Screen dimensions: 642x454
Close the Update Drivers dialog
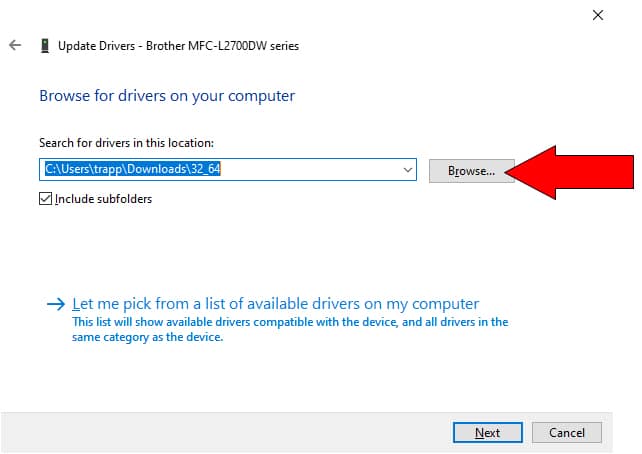click(598, 15)
